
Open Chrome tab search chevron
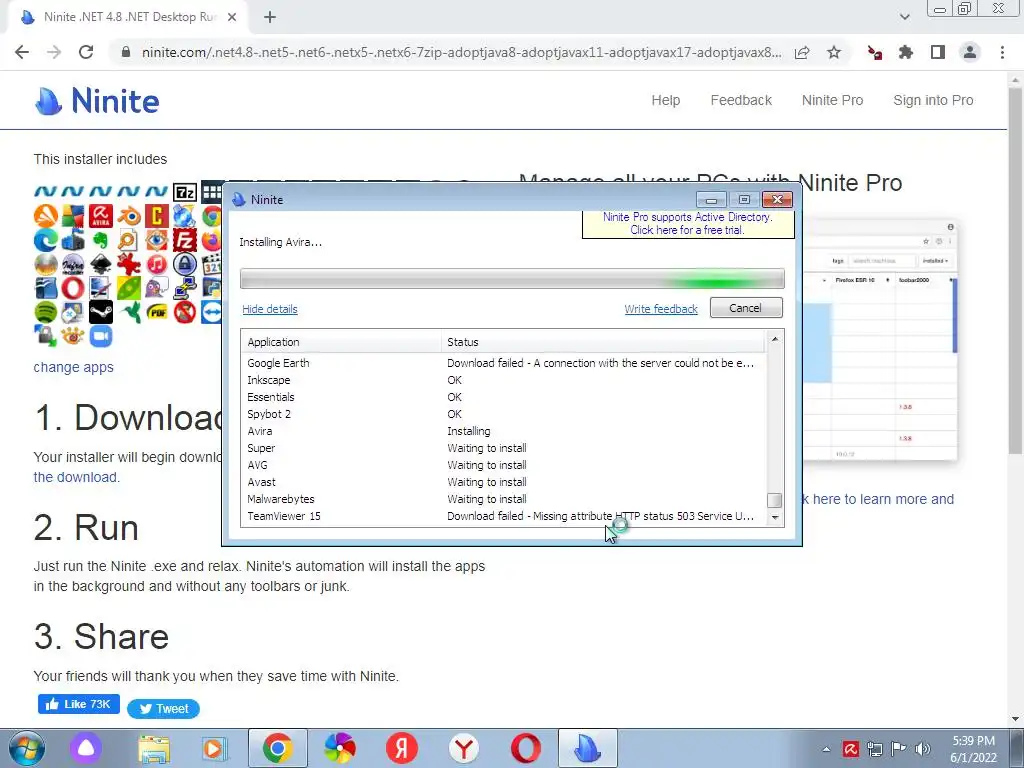click(x=904, y=17)
